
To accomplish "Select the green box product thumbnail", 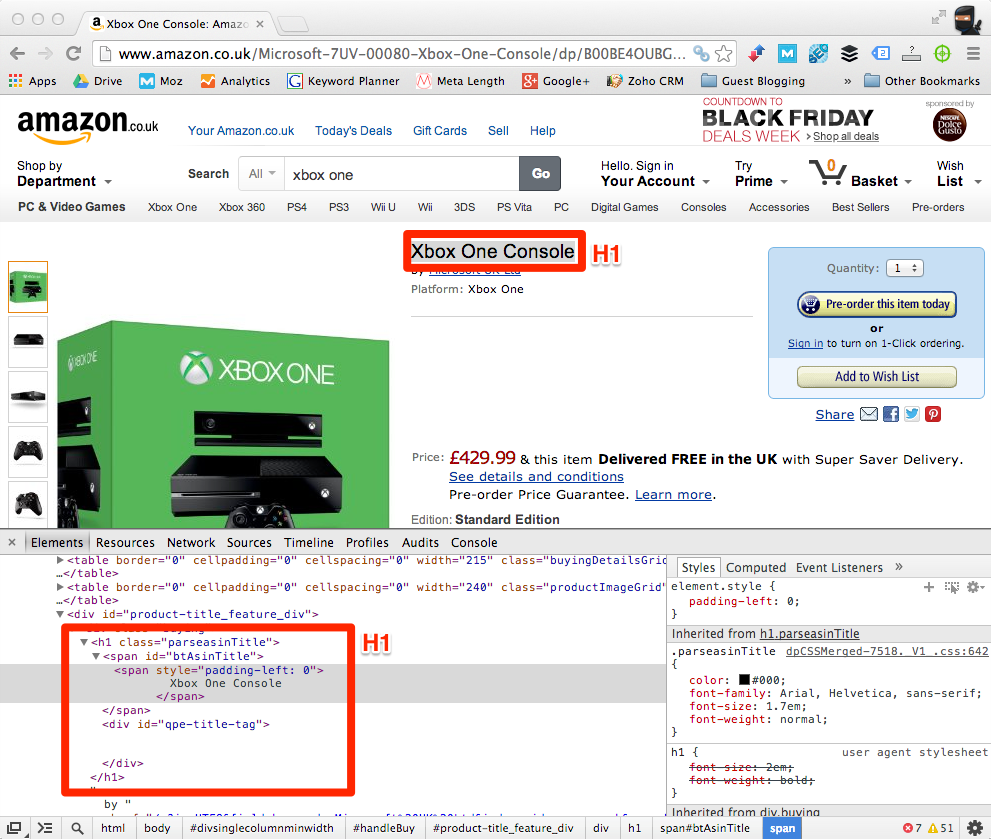I will [28, 286].
